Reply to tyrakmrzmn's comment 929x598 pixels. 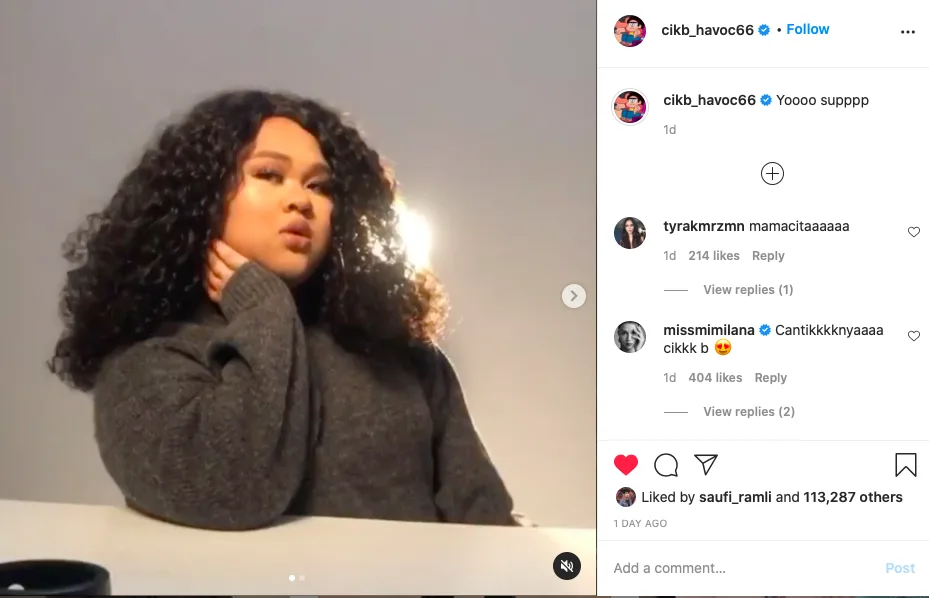[768, 255]
